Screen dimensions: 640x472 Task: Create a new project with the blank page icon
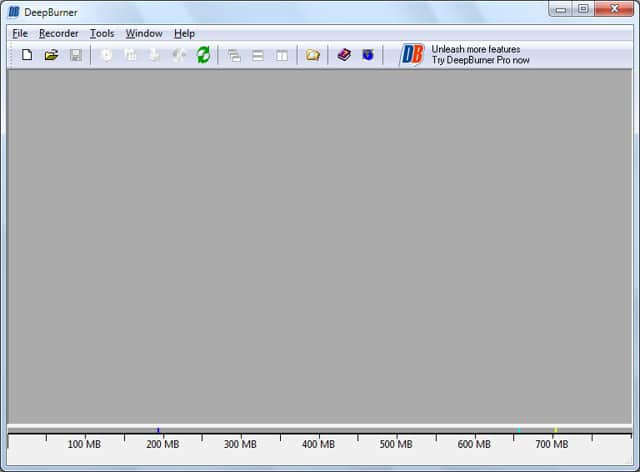pos(27,54)
